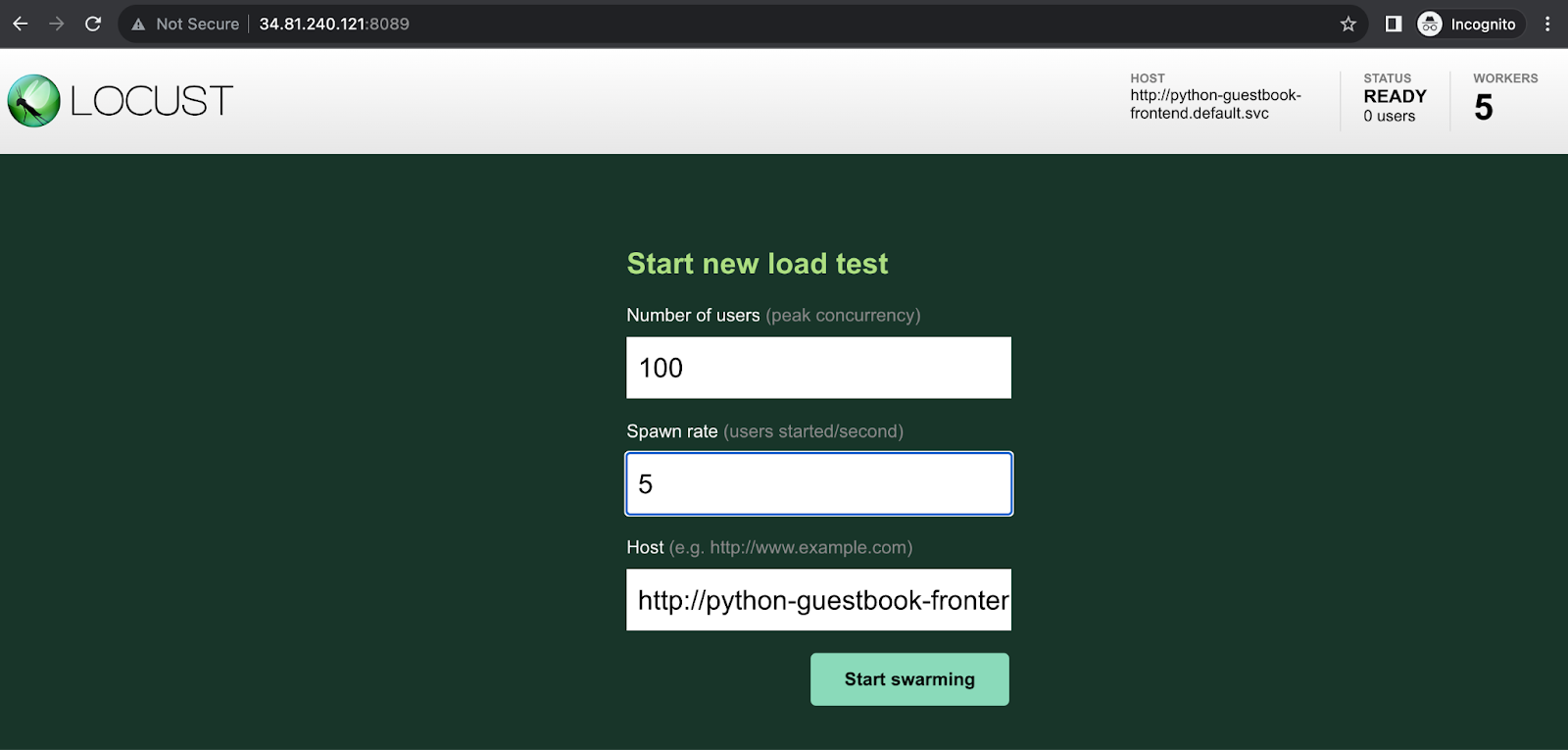Click the HOST header label
The height and width of the screenshot is (750, 1568).
(1148, 78)
